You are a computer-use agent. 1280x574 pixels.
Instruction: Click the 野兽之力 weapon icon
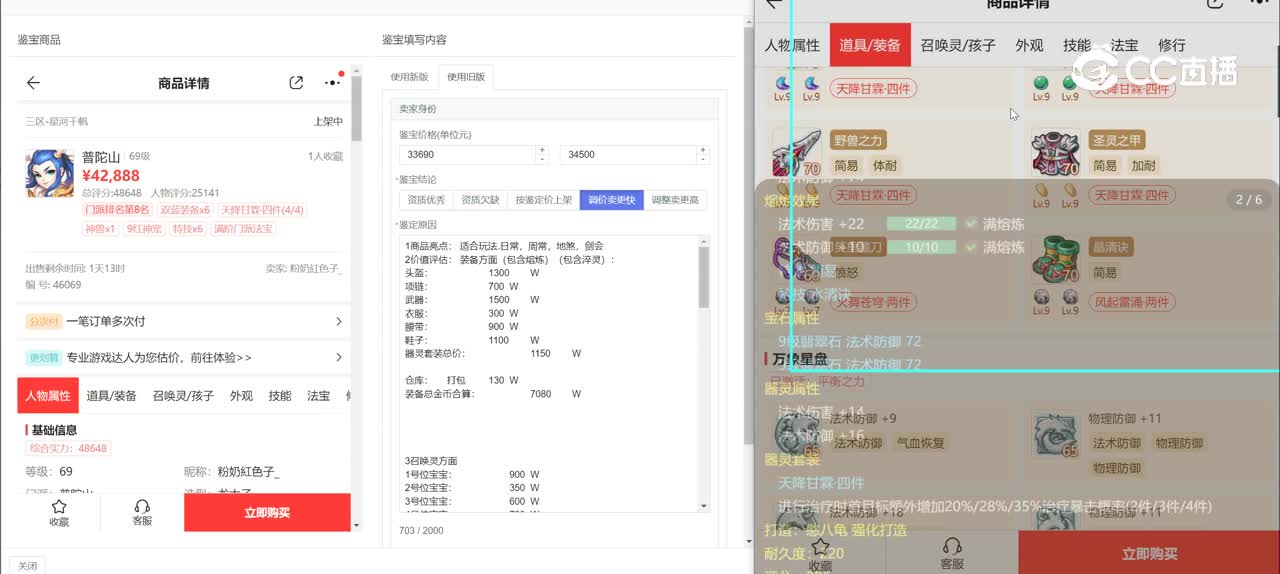point(796,153)
